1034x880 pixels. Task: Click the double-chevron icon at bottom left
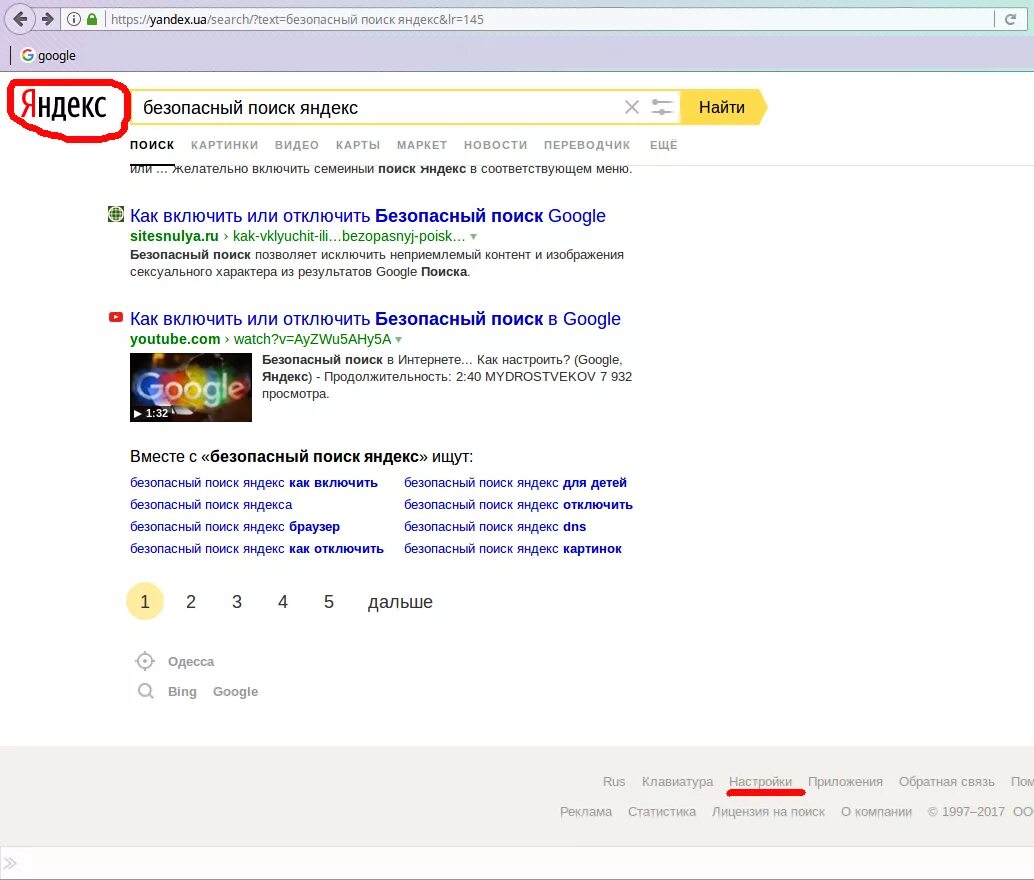(10, 863)
